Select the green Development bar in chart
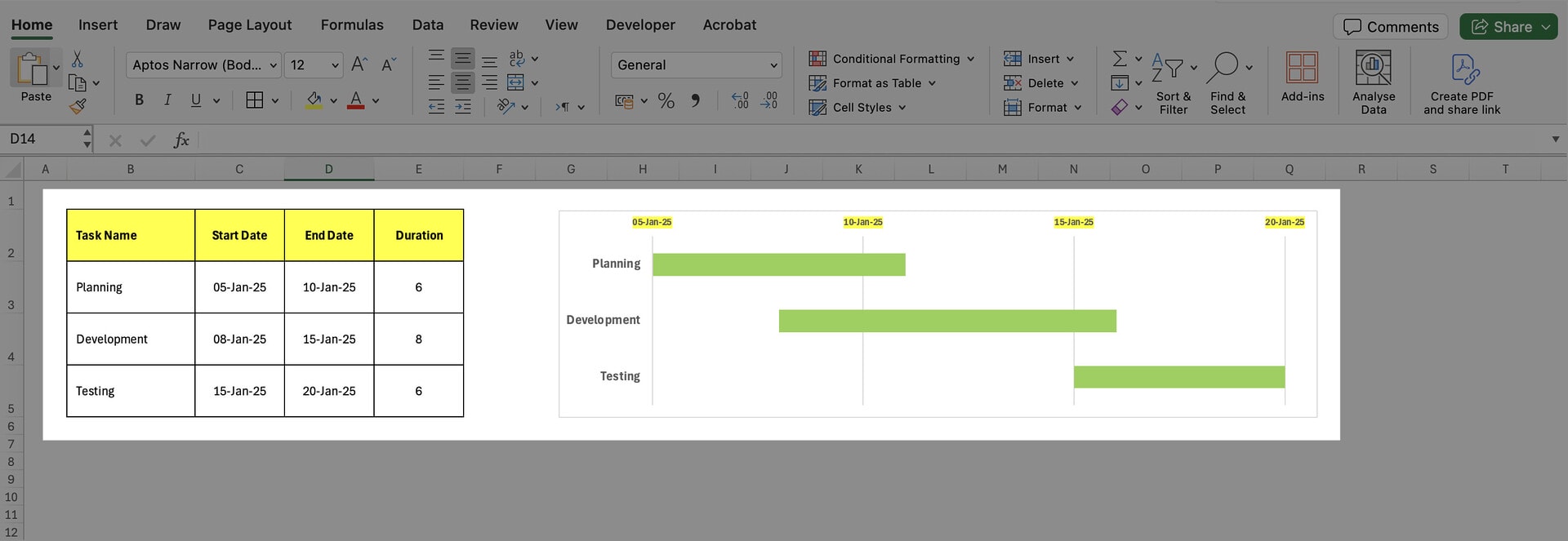Image resolution: width=1568 pixels, height=541 pixels. click(947, 321)
